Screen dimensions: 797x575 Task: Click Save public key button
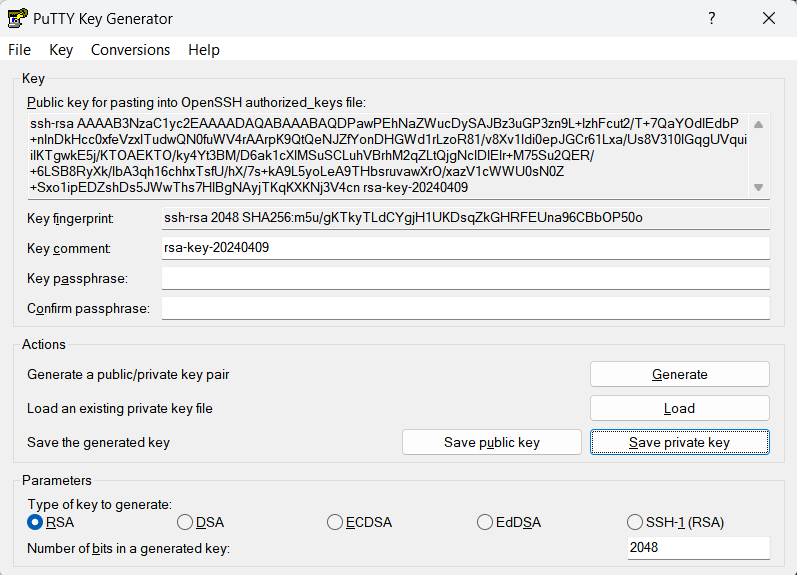[492, 442]
